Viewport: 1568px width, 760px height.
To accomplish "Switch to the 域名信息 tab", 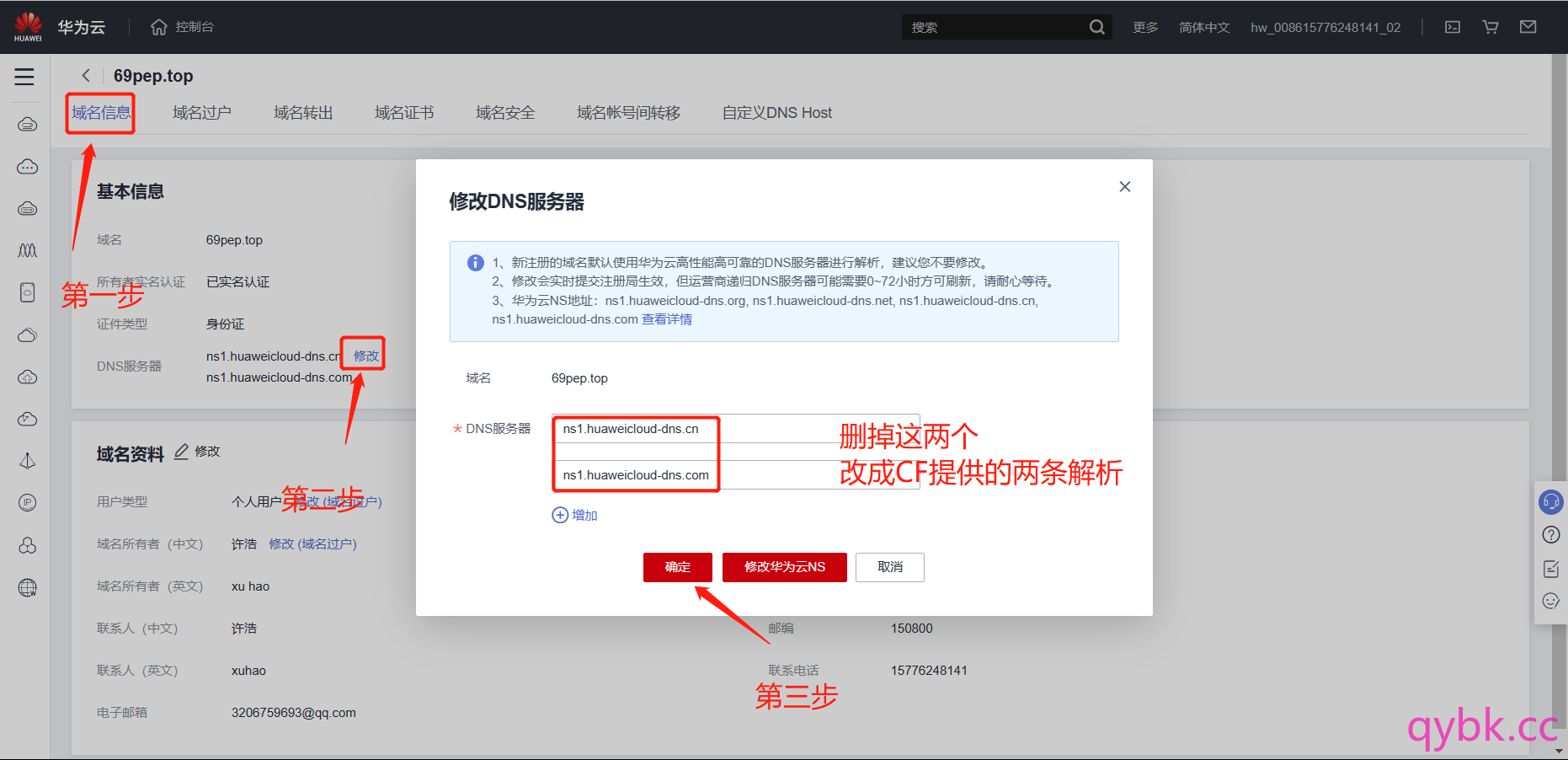I will tap(101, 113).
